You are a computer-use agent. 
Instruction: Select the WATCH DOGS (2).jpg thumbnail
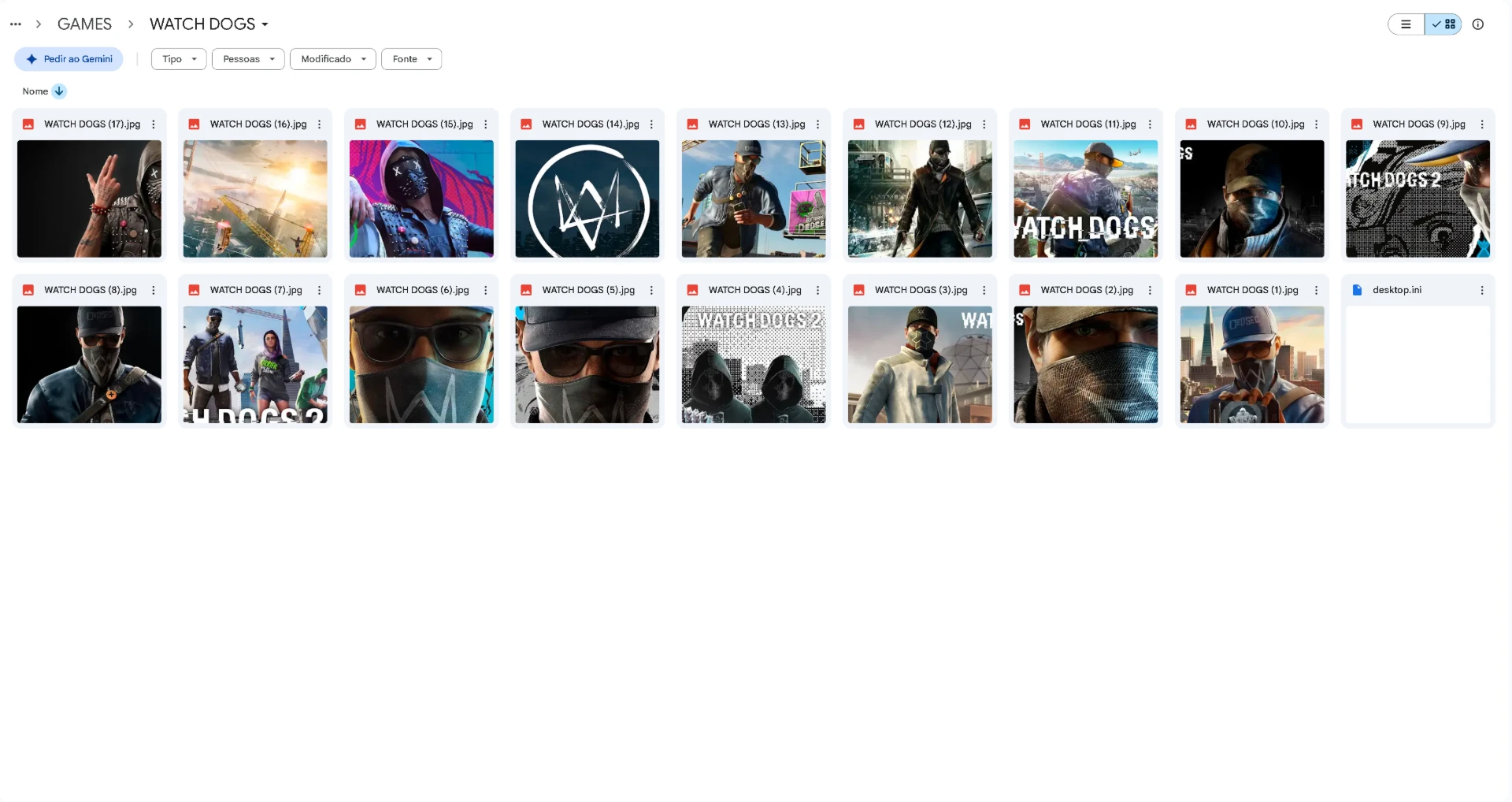1086,365
